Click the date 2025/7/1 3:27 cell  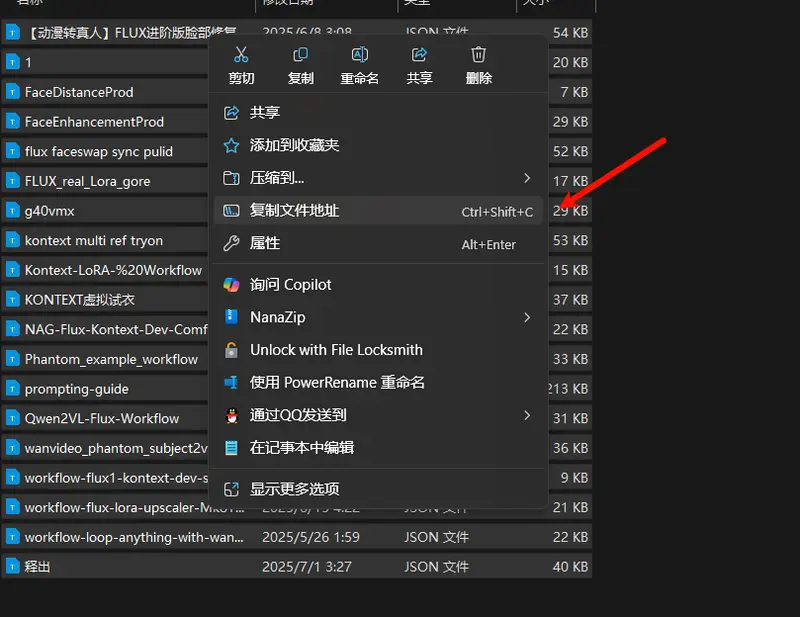coord(307,567)
